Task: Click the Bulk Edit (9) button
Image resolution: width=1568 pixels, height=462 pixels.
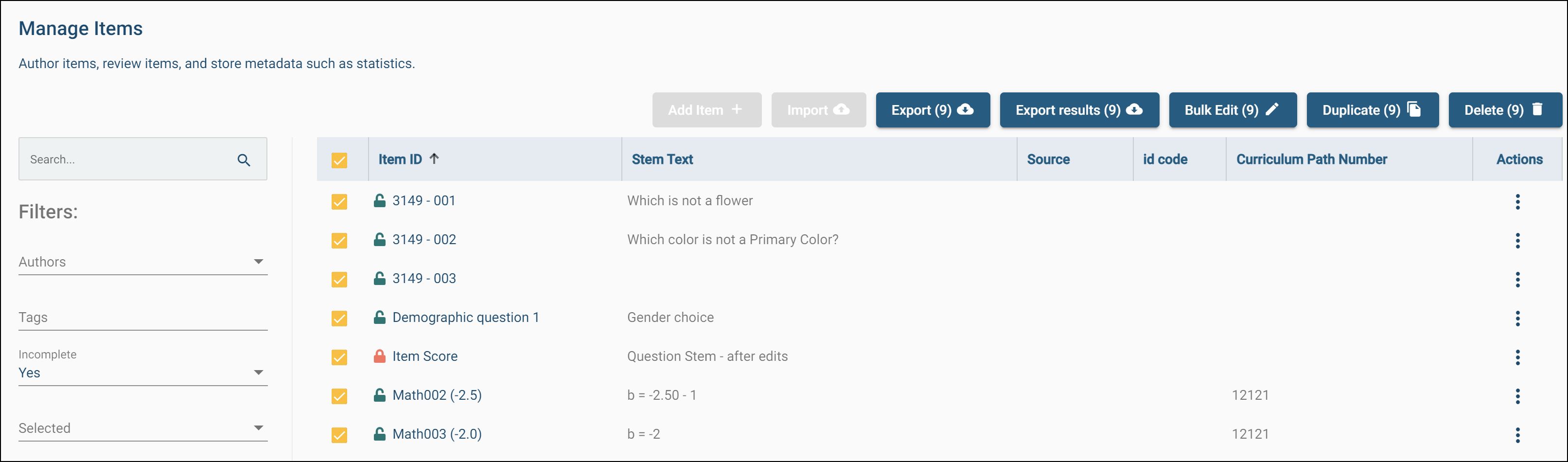Action: tap(1233, 110)
